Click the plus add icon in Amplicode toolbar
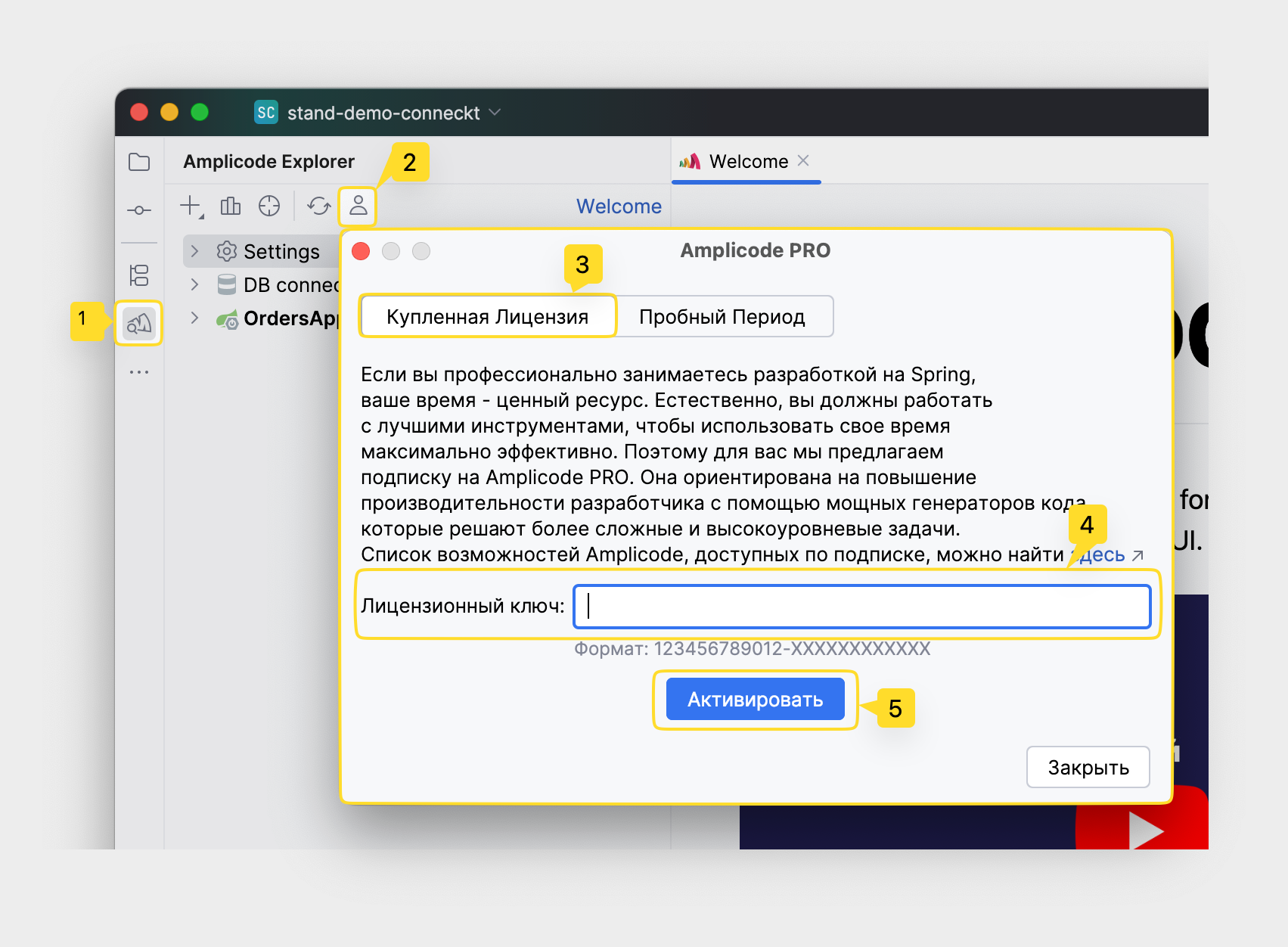Screen dimensions: 1288x947 191,206
